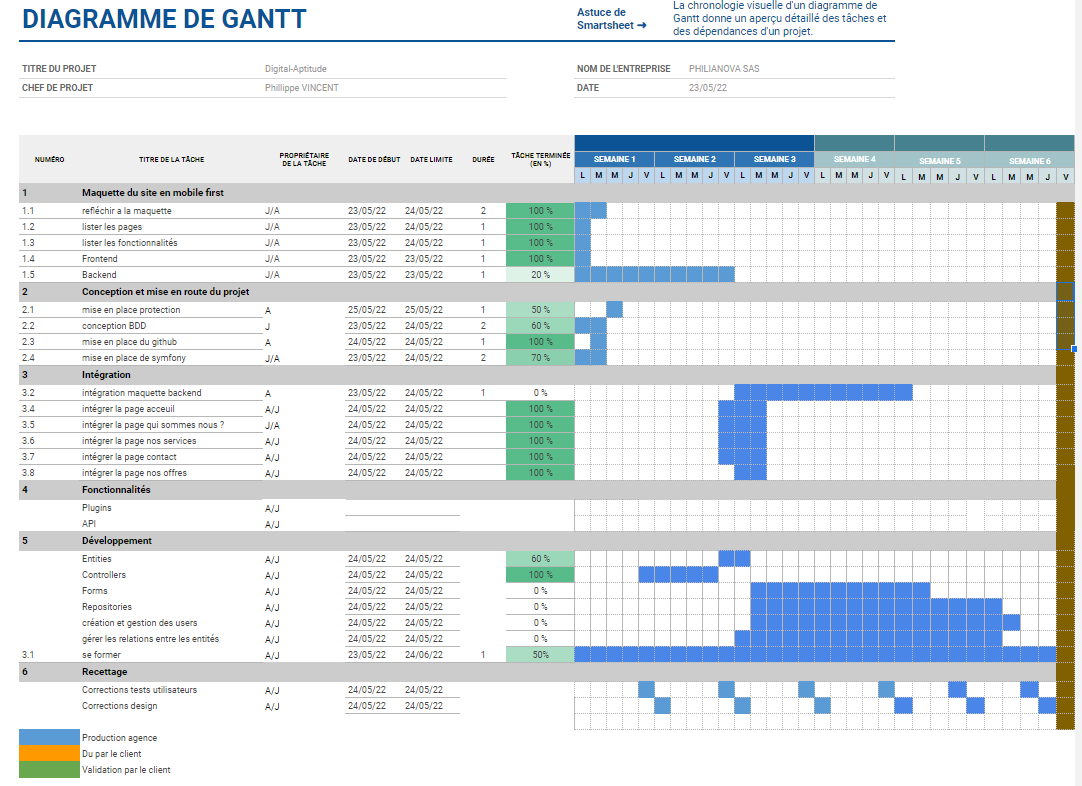Click the TITRE DE LA TÂCHE column header

[172, 159]
